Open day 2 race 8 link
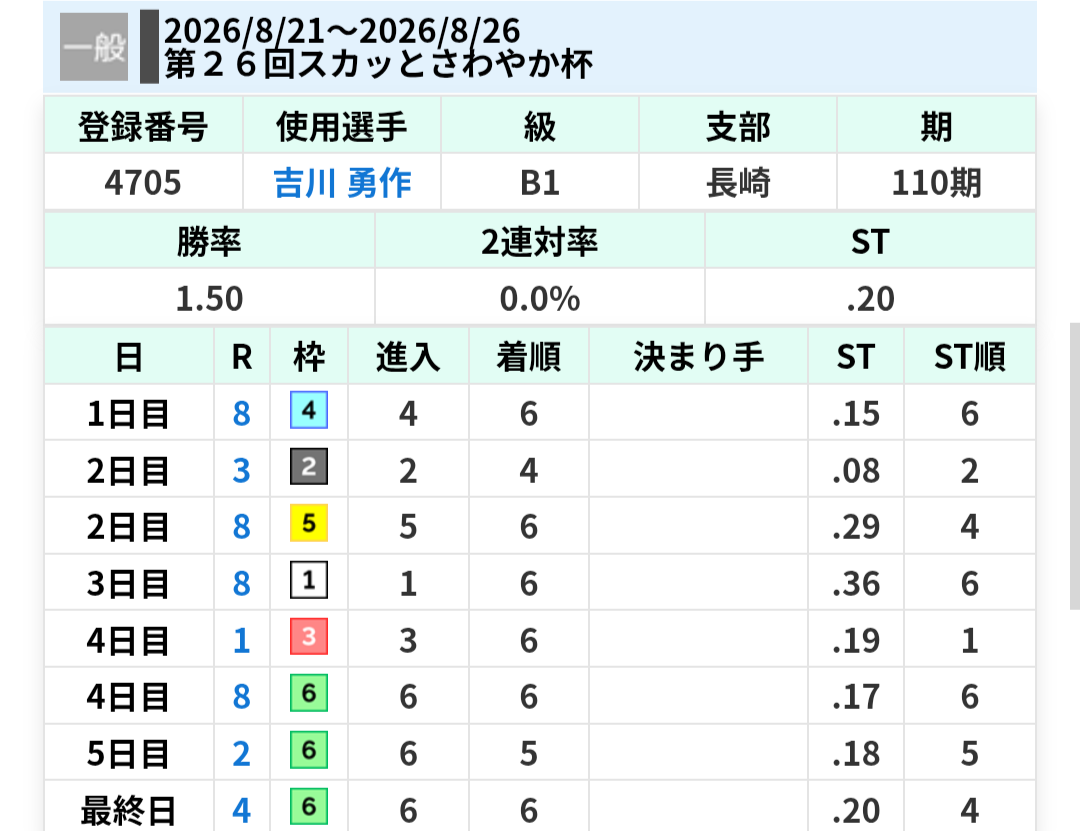The width and height of the screenshot is (1080, 831). (x=241, y=527)
